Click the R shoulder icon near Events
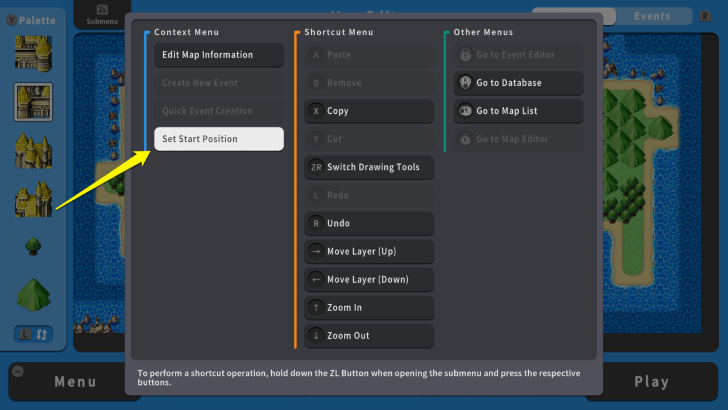Viewport: 728px width, 410px height. [705, 16]
